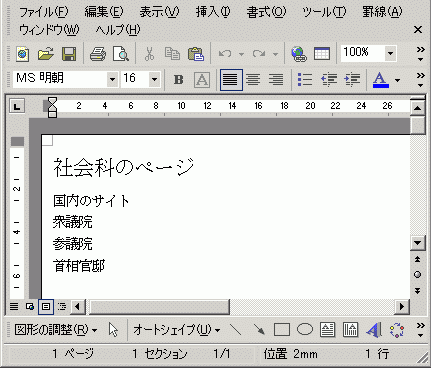Expand drawing toolbar overflow options
The height and width of the screenshot is (368, 431).
pos(421,330)
